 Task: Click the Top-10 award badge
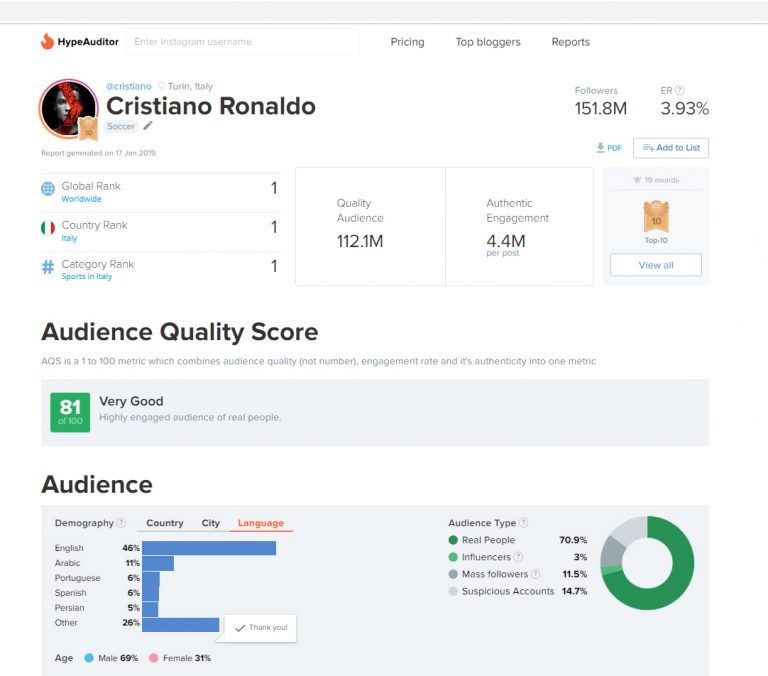(656, 217)
